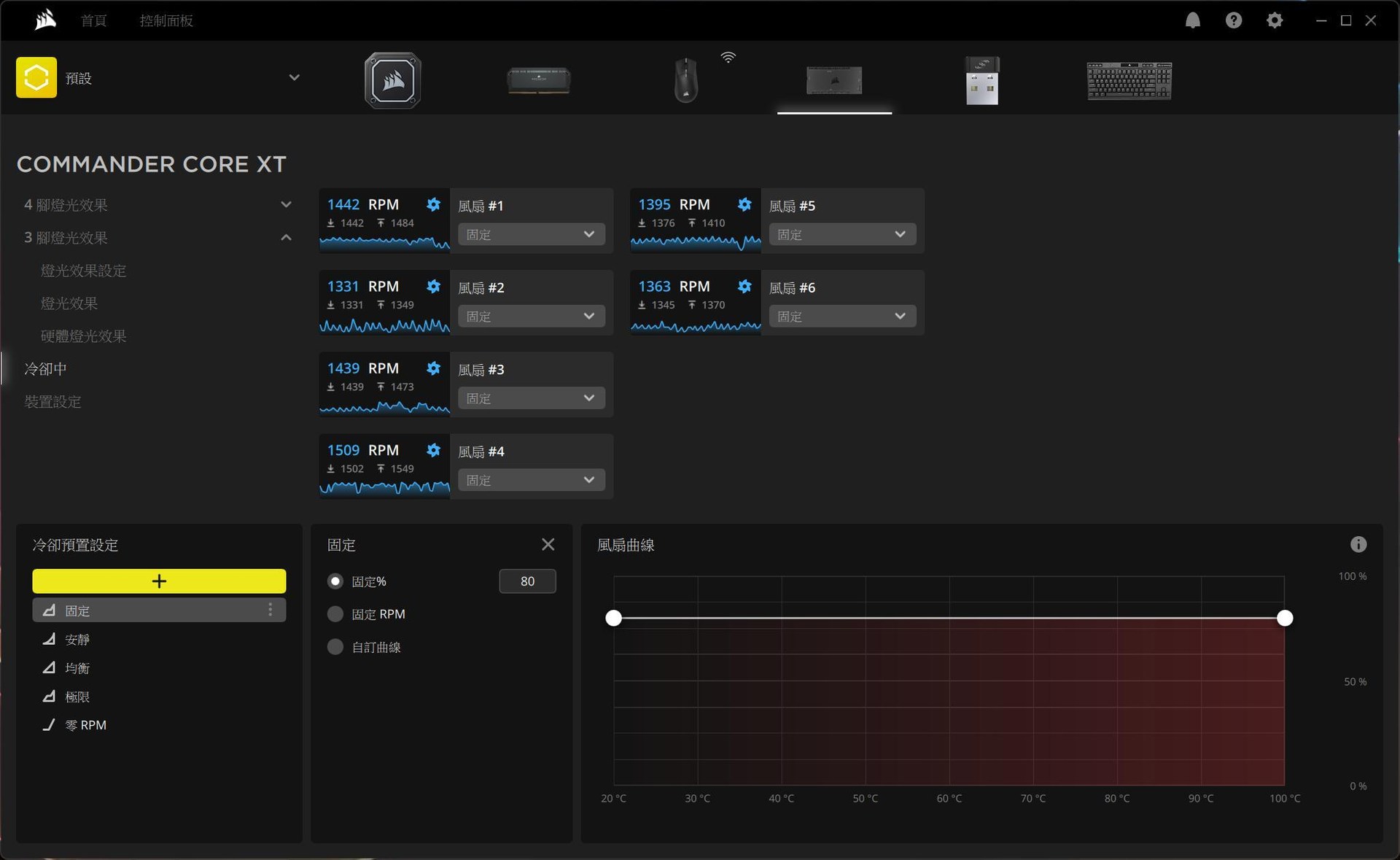The height and width of the screenshot is (860, 1400).
Task: Open preset dropdown for 風扇 #3
Action: point(531,398)
